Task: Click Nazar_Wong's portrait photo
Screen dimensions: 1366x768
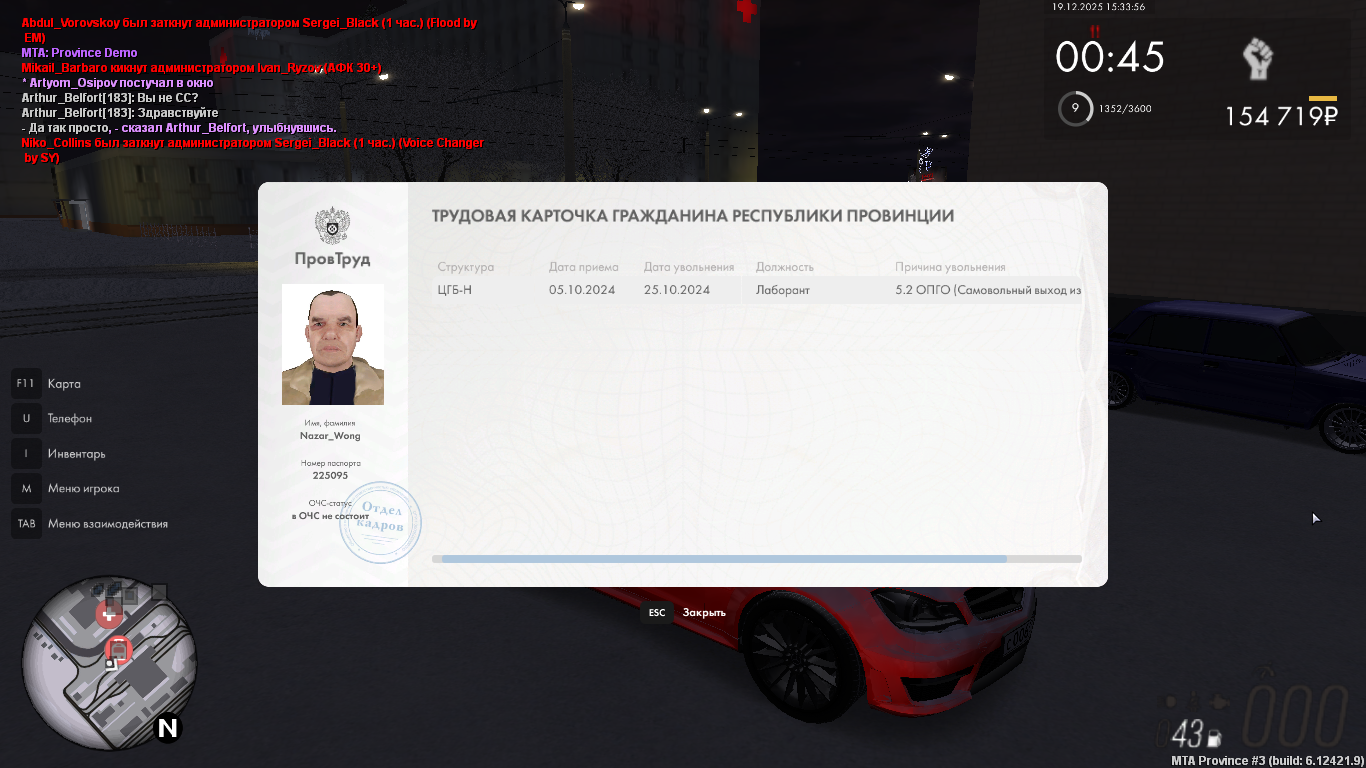Action: (x=332, y=344)
